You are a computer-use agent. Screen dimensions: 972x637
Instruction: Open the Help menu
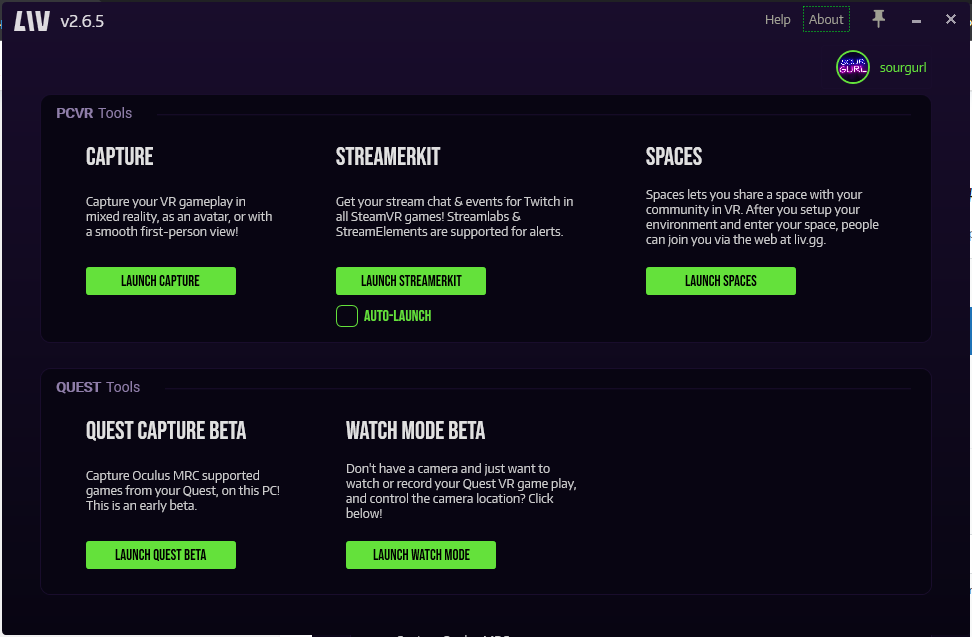(777, 19)
